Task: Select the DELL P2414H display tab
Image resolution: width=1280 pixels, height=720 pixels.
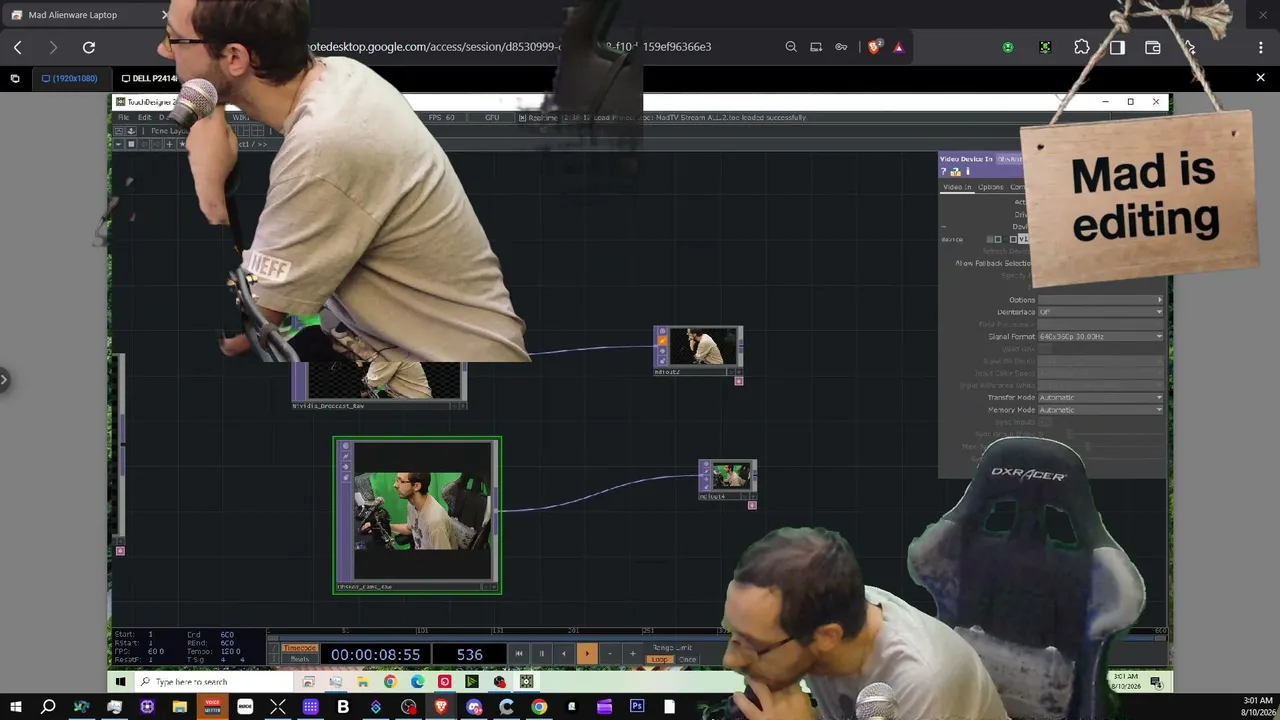Action: point(149,78)
